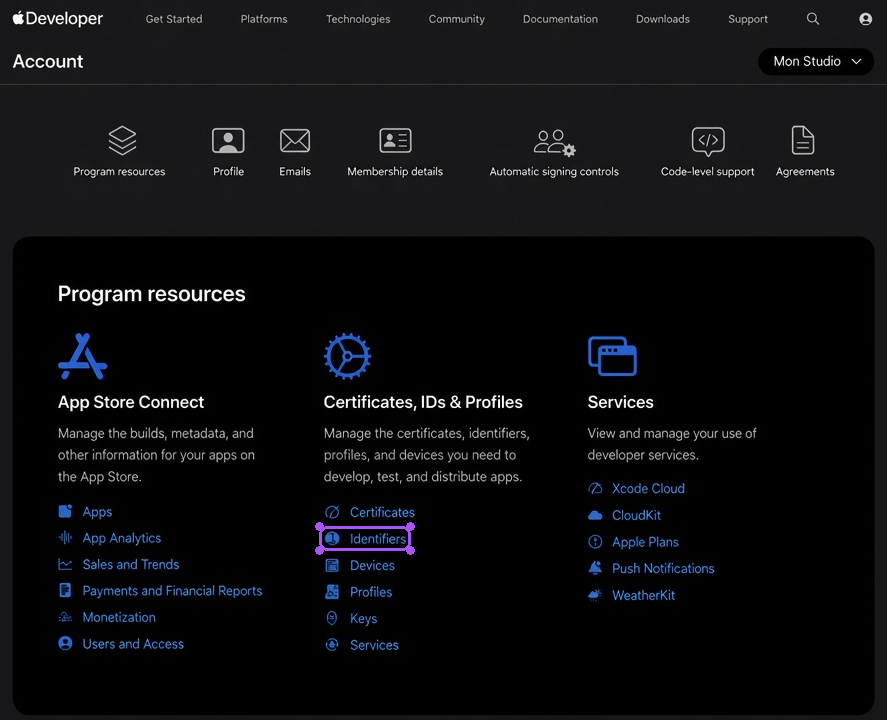Viewport: 887px width, 720px height.
Task: Click the icon beside Users and Access
Action: [x=65, y=643]
